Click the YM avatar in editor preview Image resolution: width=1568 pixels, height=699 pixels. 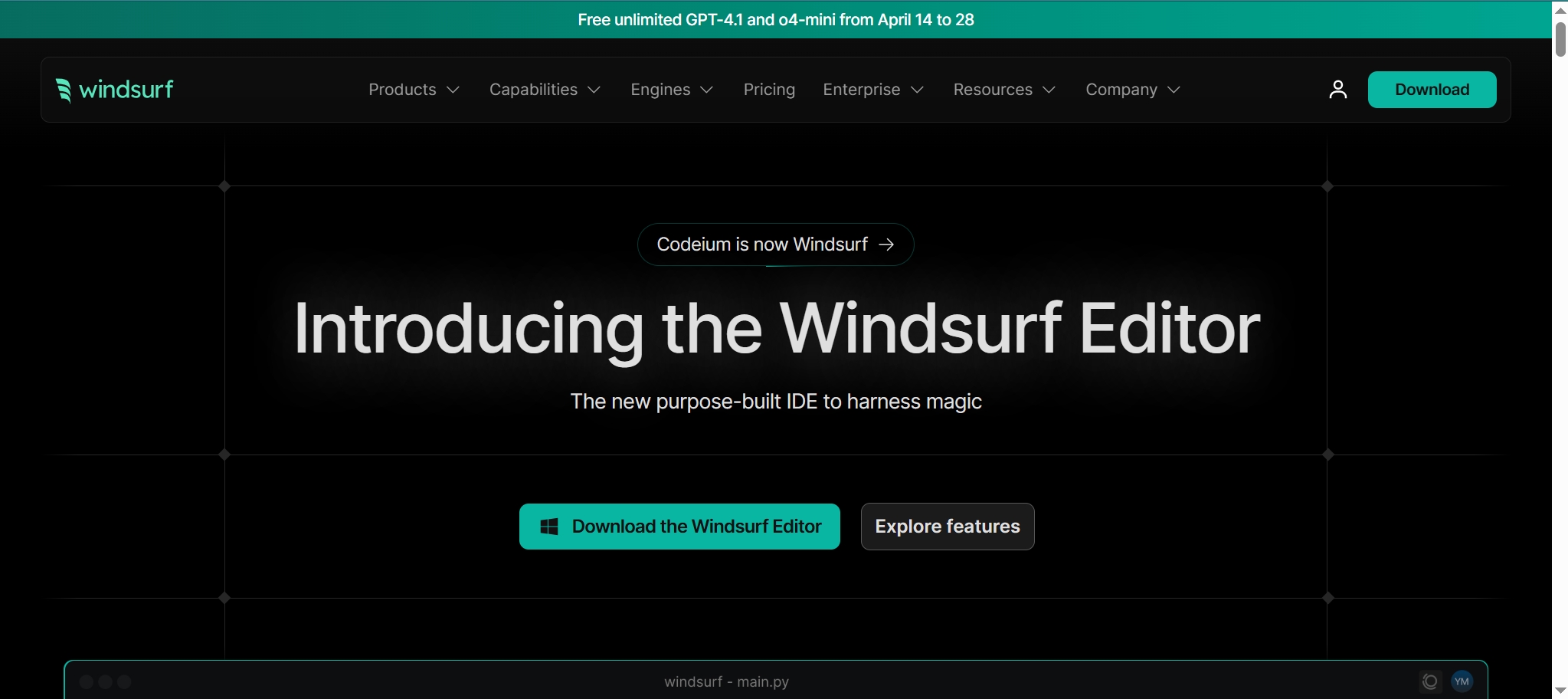pos(1462,681)
